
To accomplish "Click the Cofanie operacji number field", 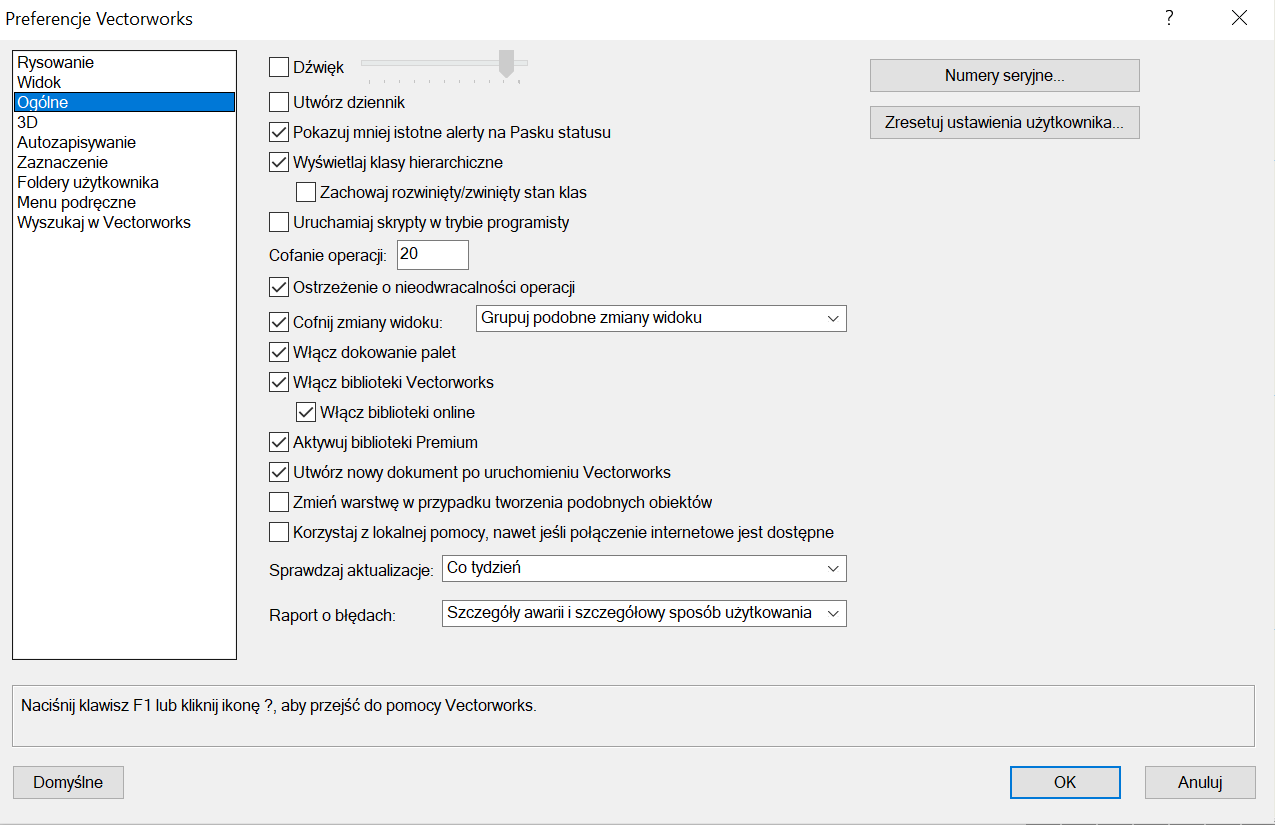I will pos(433,254).
